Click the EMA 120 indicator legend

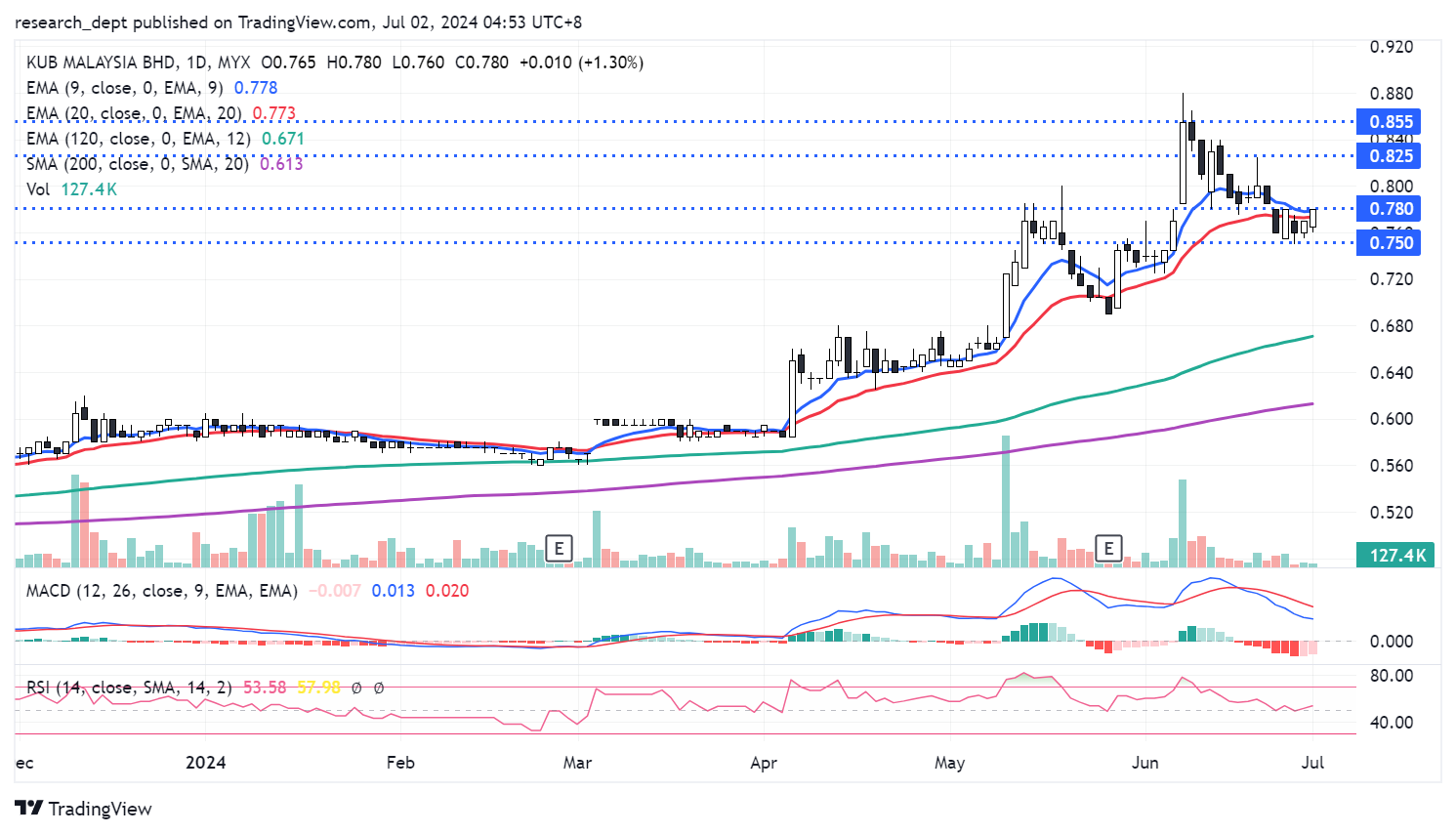click(x=139, y=139)
